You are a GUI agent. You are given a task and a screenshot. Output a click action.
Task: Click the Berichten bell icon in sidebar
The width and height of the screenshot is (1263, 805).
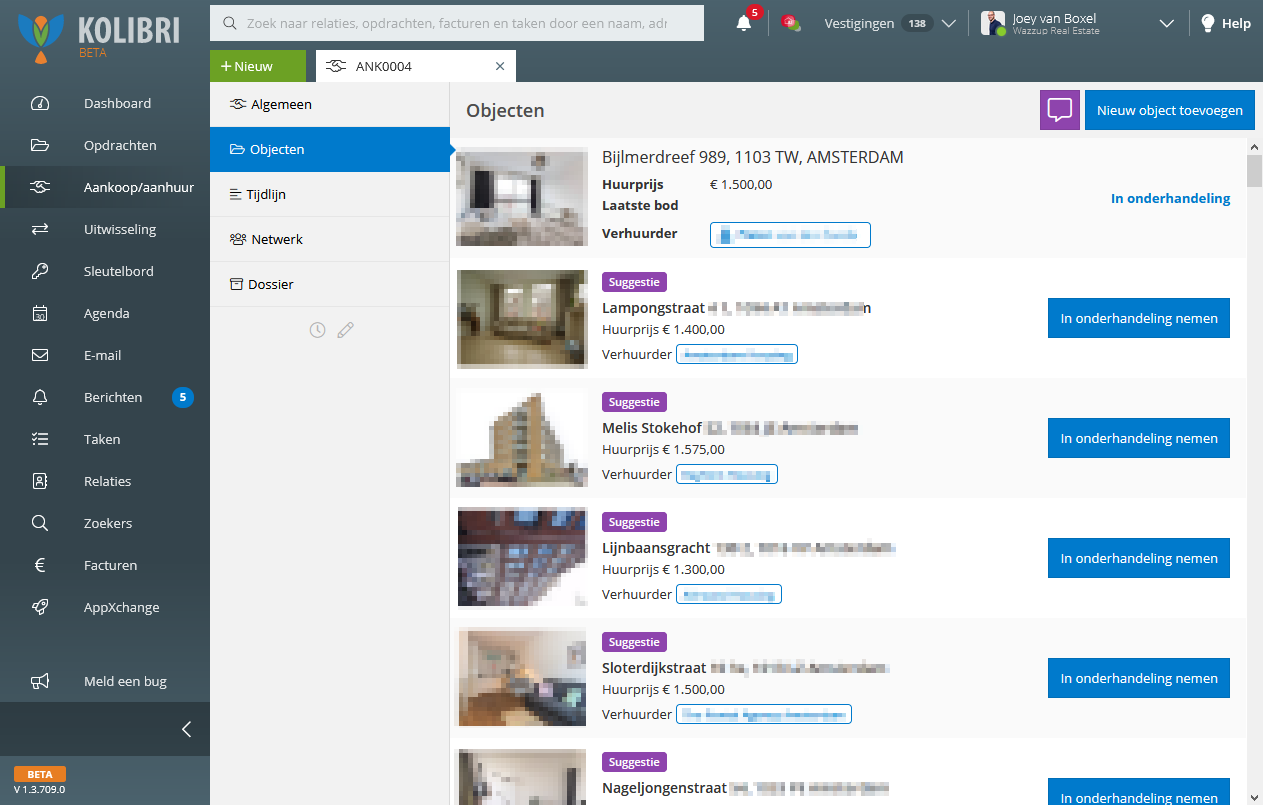coord(40,397)
